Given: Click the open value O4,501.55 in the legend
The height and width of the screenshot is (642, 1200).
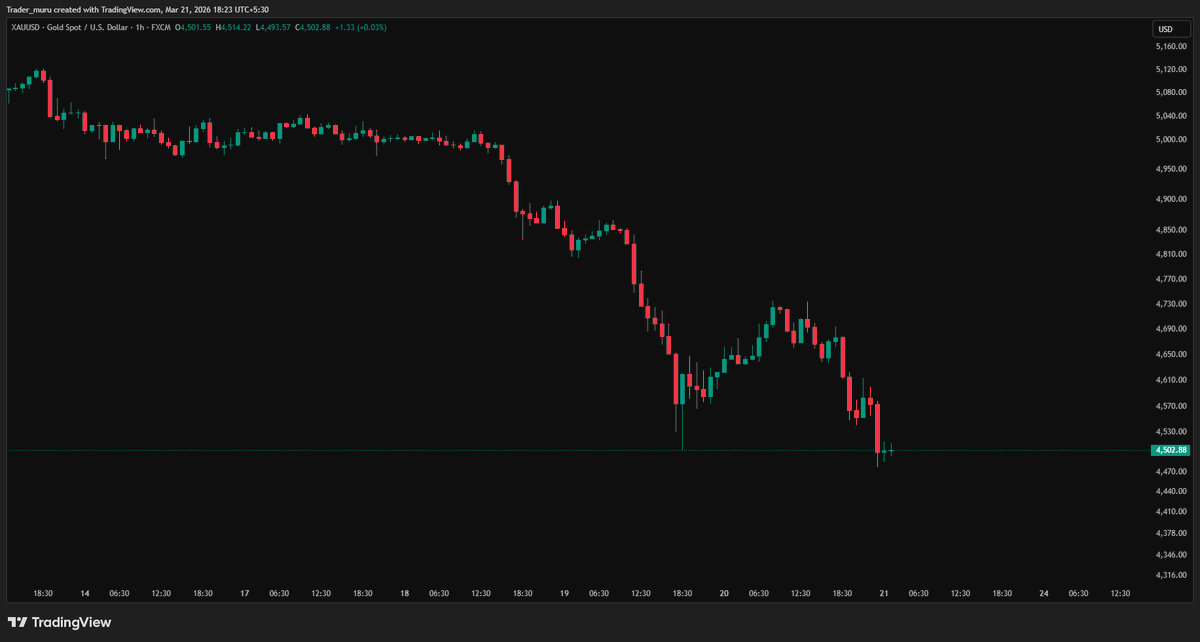Looking at the screenshot, I should (193, 28).
